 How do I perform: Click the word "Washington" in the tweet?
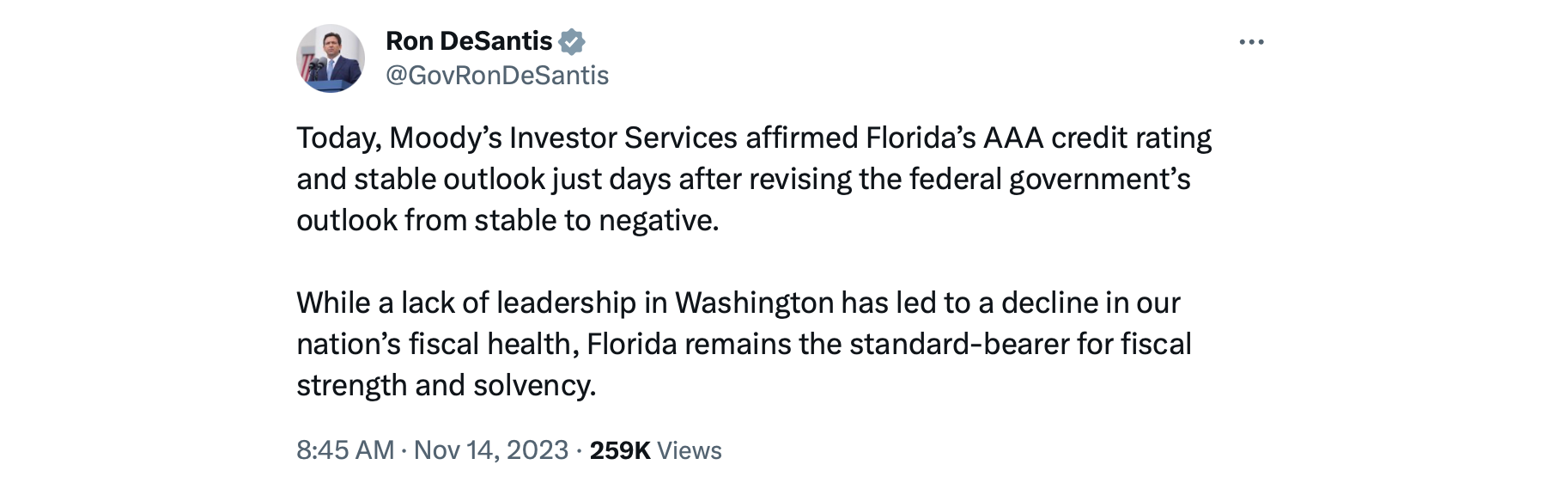tap(754, 303)
